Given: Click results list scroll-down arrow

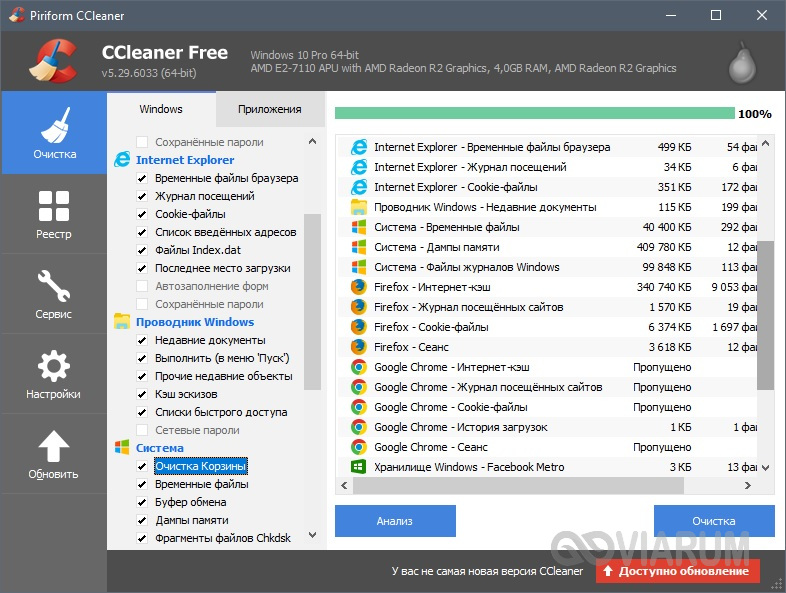Looking at the screenshot, I should [765, 468].
